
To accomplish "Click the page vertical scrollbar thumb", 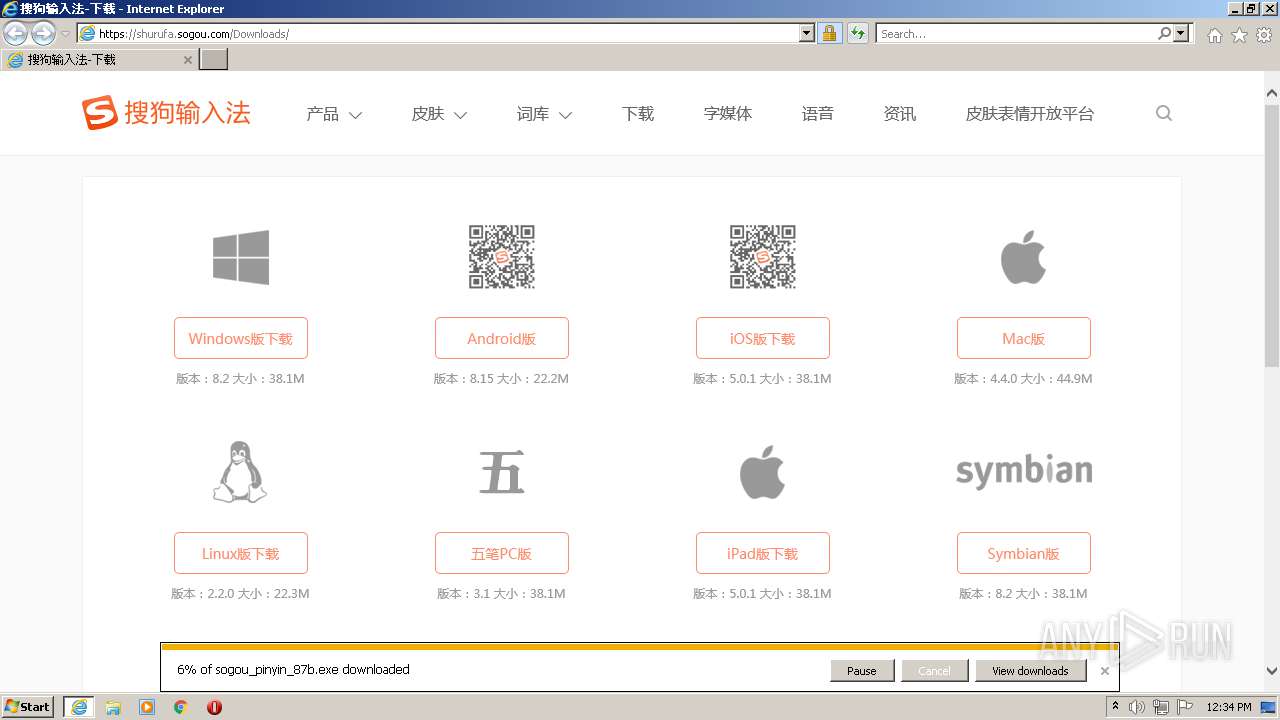I will [x=1272, y=234].
